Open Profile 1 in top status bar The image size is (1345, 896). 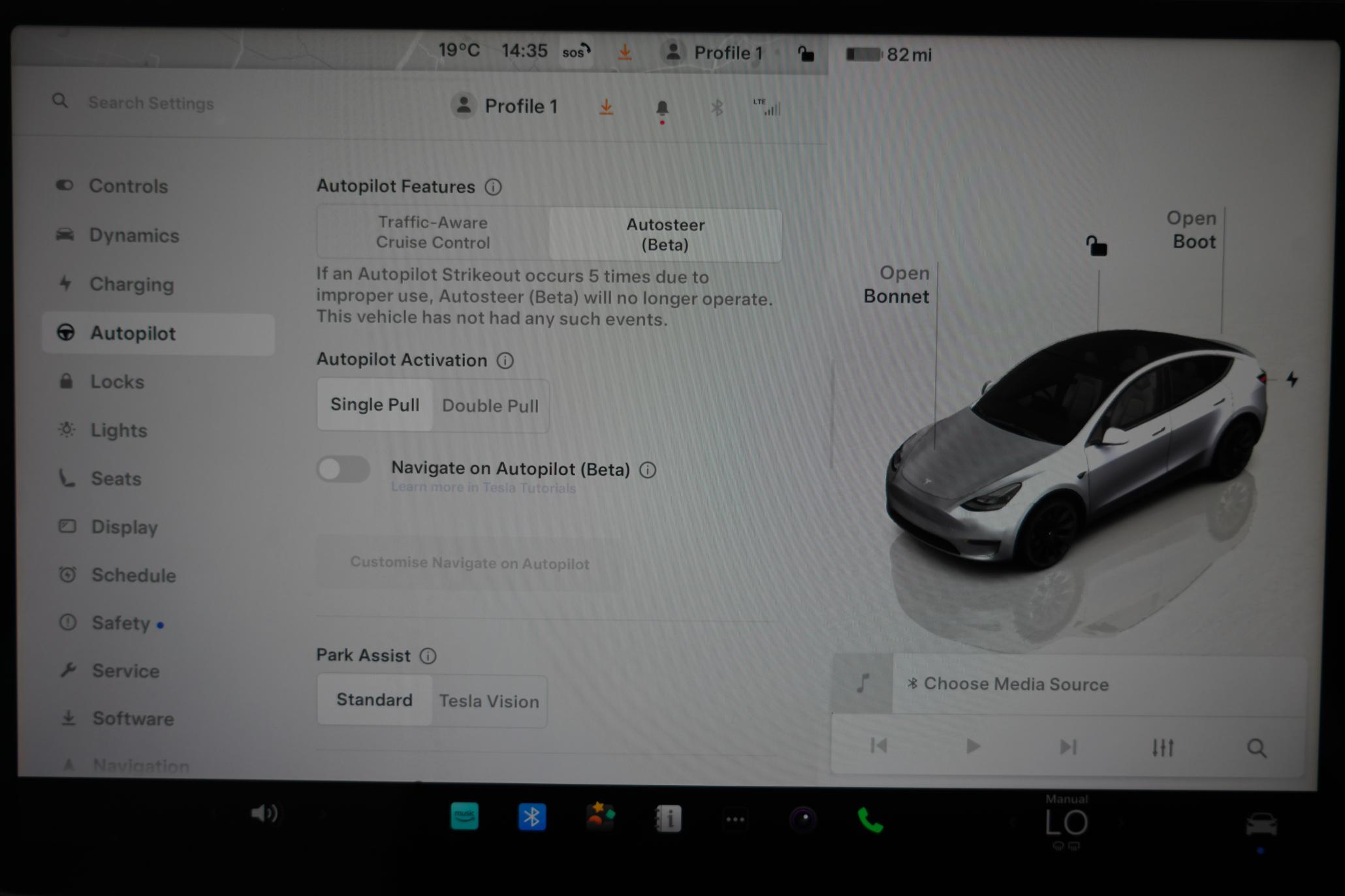712,52
